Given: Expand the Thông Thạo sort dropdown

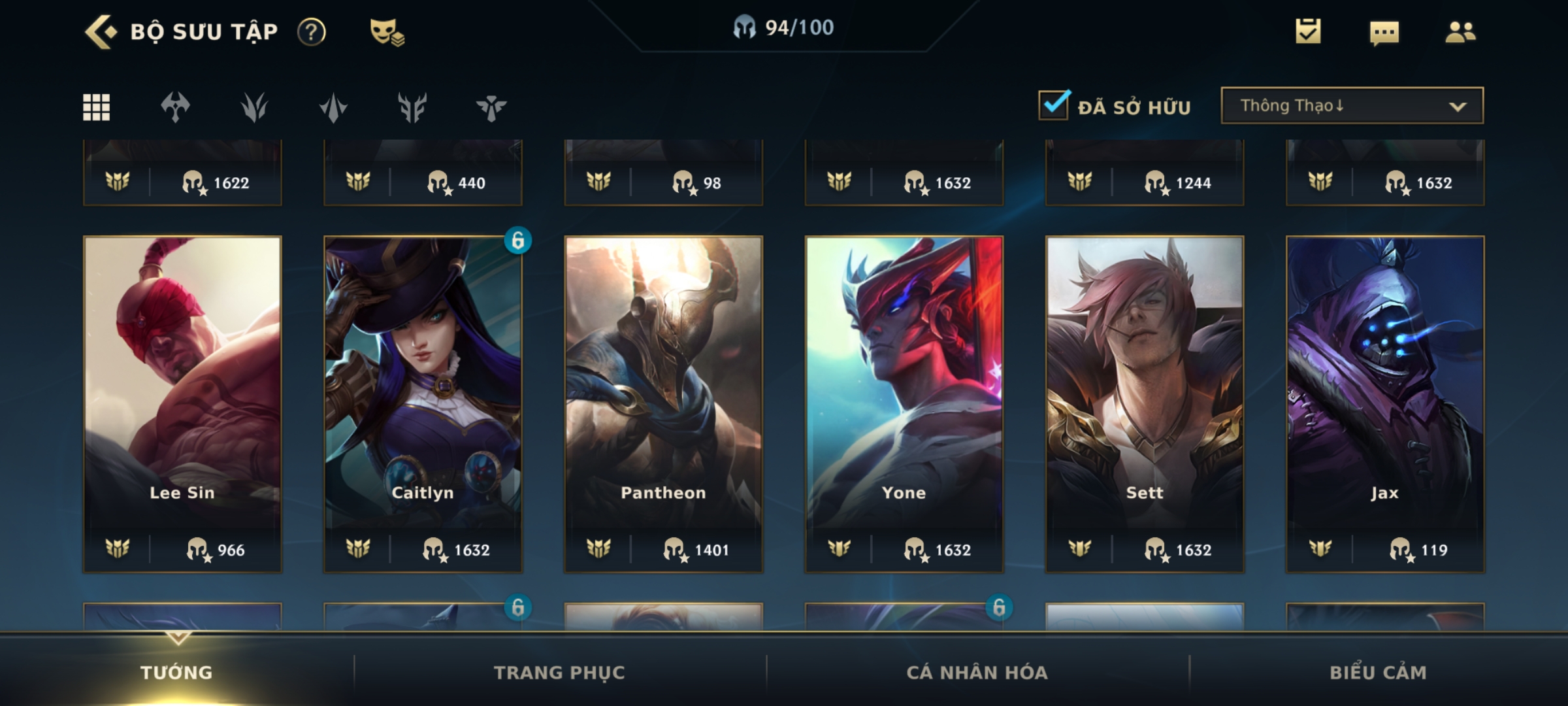Looking at the screenshot, I should tap(1352, 105).
